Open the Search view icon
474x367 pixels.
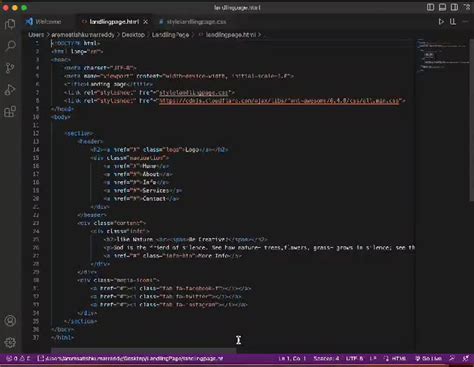pos(10,46)
